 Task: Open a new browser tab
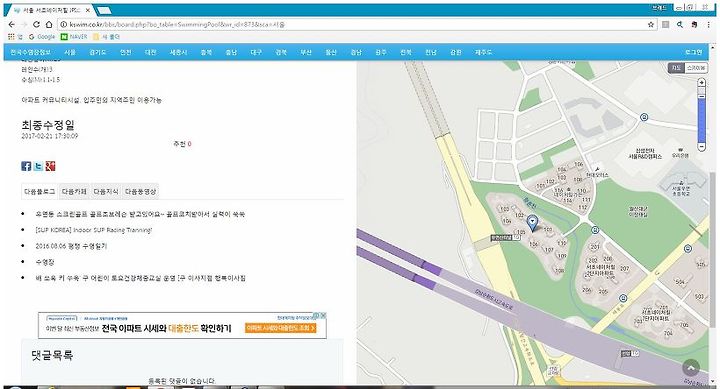(x=104, y=10)
